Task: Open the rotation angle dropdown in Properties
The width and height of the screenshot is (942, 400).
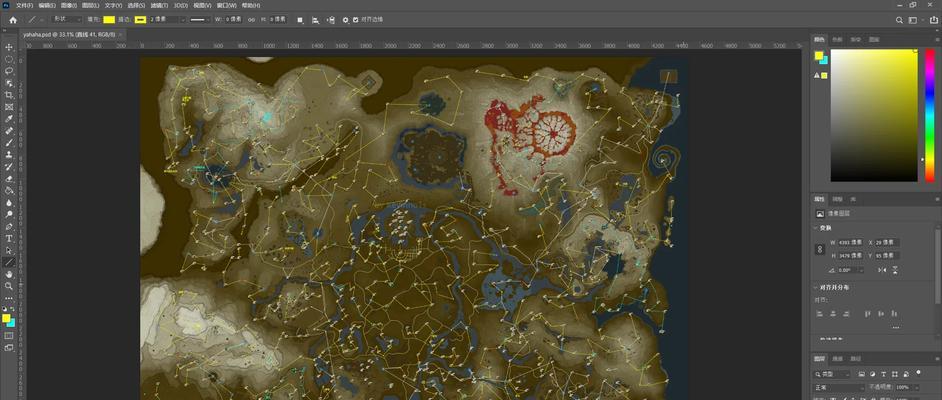Action: [x=862, y=271]
